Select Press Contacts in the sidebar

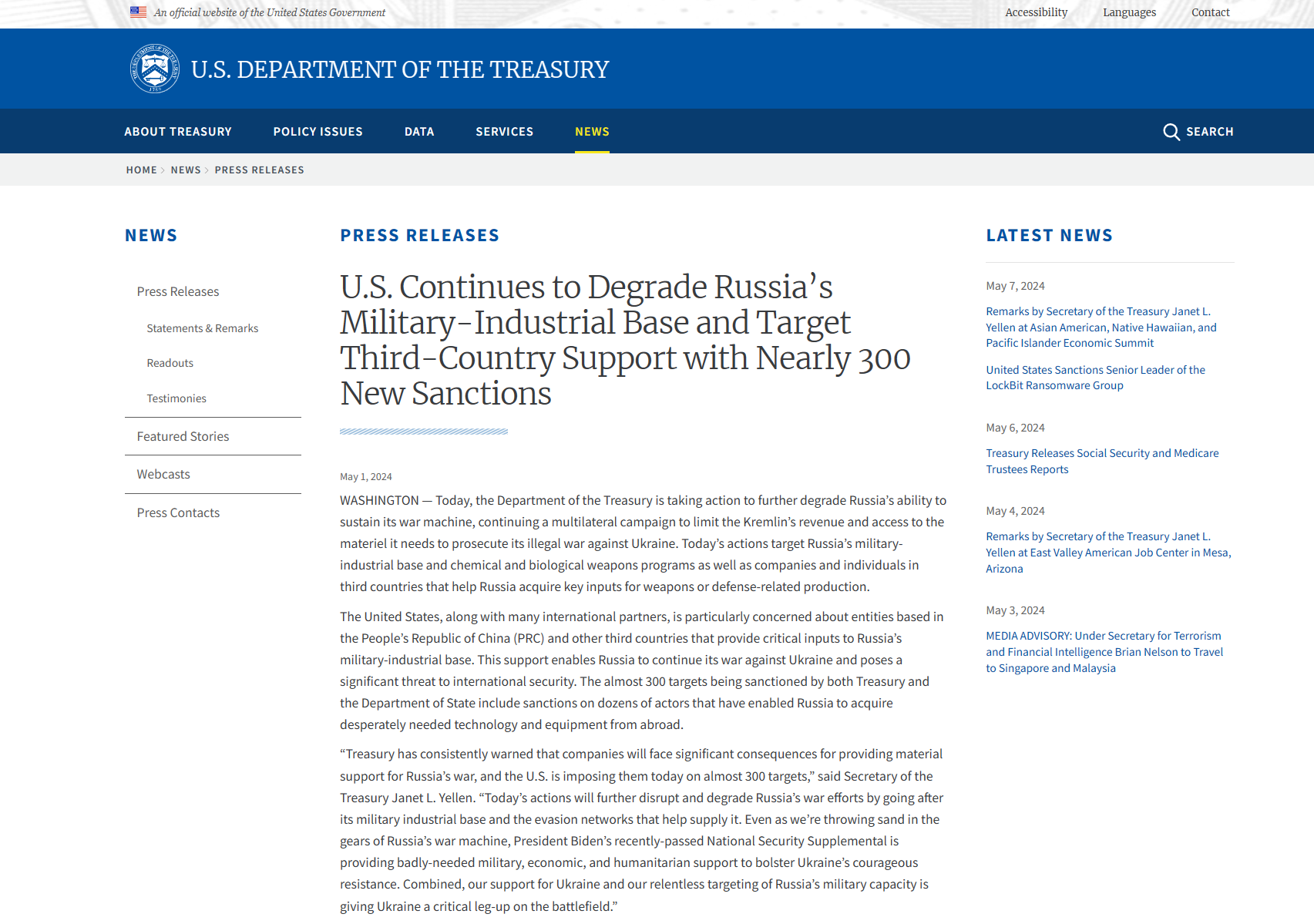[x=178, y=512]
